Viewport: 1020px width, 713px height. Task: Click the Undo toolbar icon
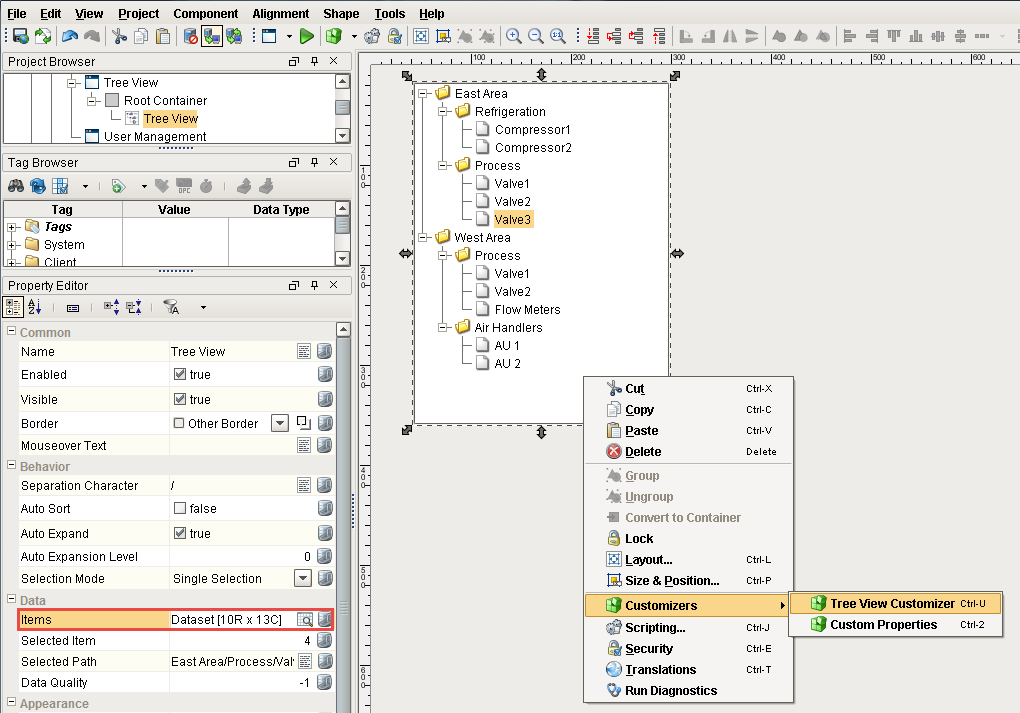click(x=69, y=35)
